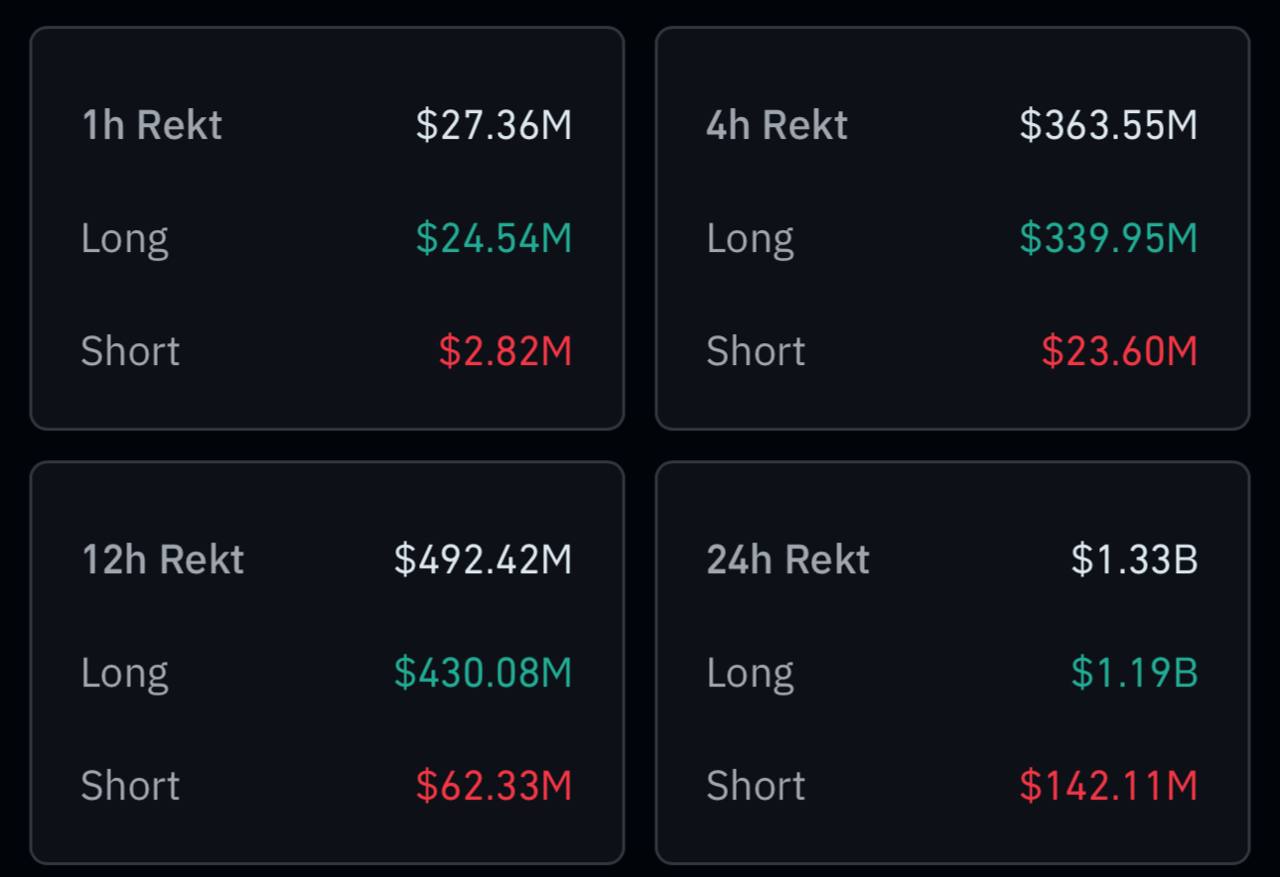The image size is (1280, 877).
Task: Select the 24h Long $1.19B value
Action: click(1134, 672)
